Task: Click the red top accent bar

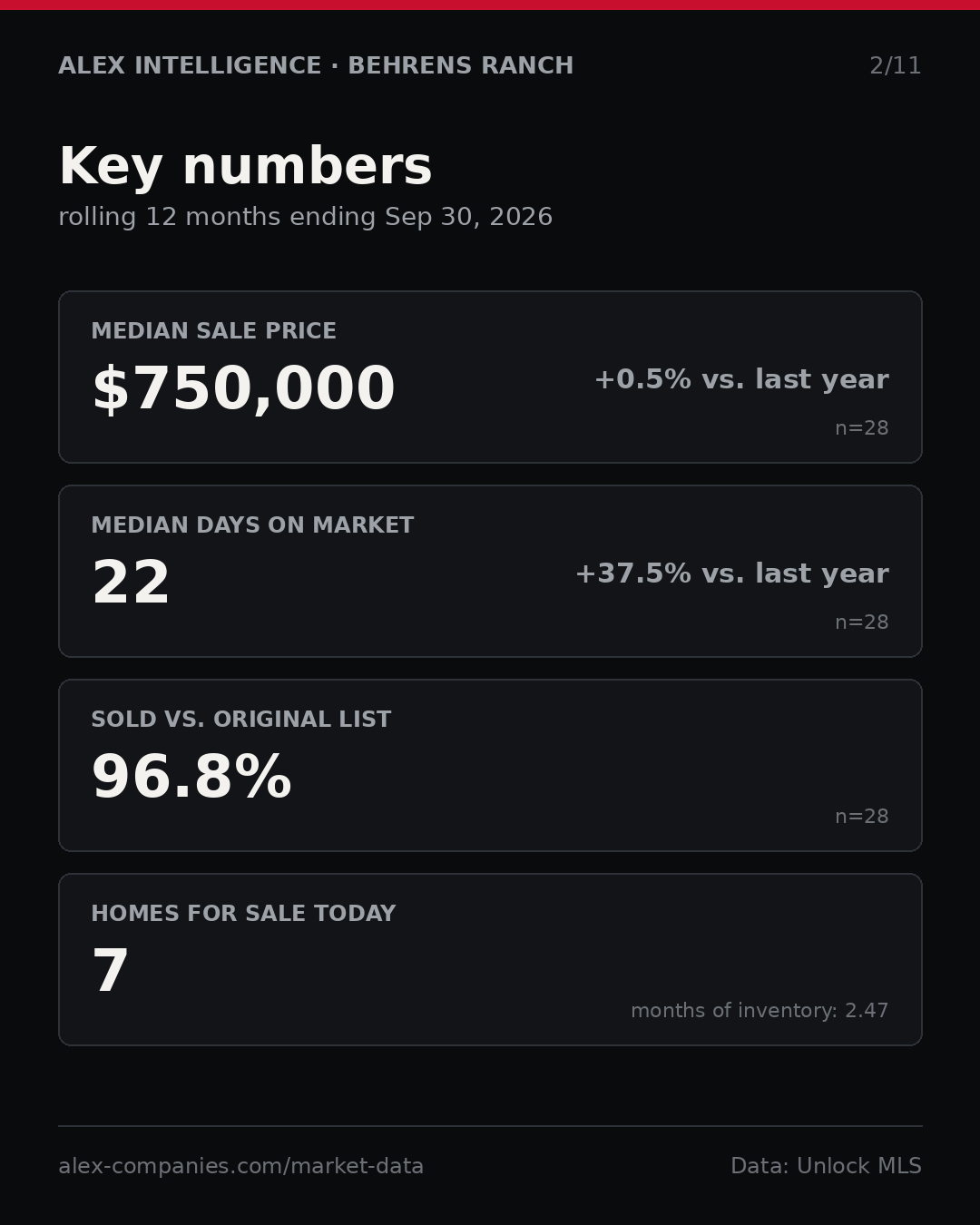Action: point(490,5)
